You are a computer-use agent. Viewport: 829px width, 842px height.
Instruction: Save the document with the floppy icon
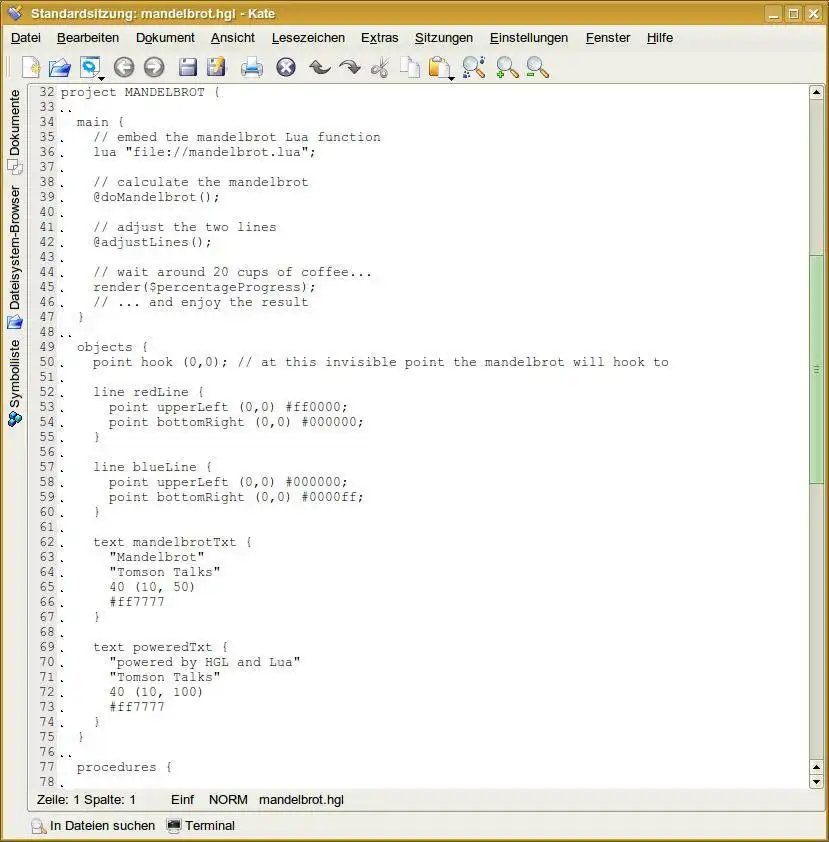188,68
